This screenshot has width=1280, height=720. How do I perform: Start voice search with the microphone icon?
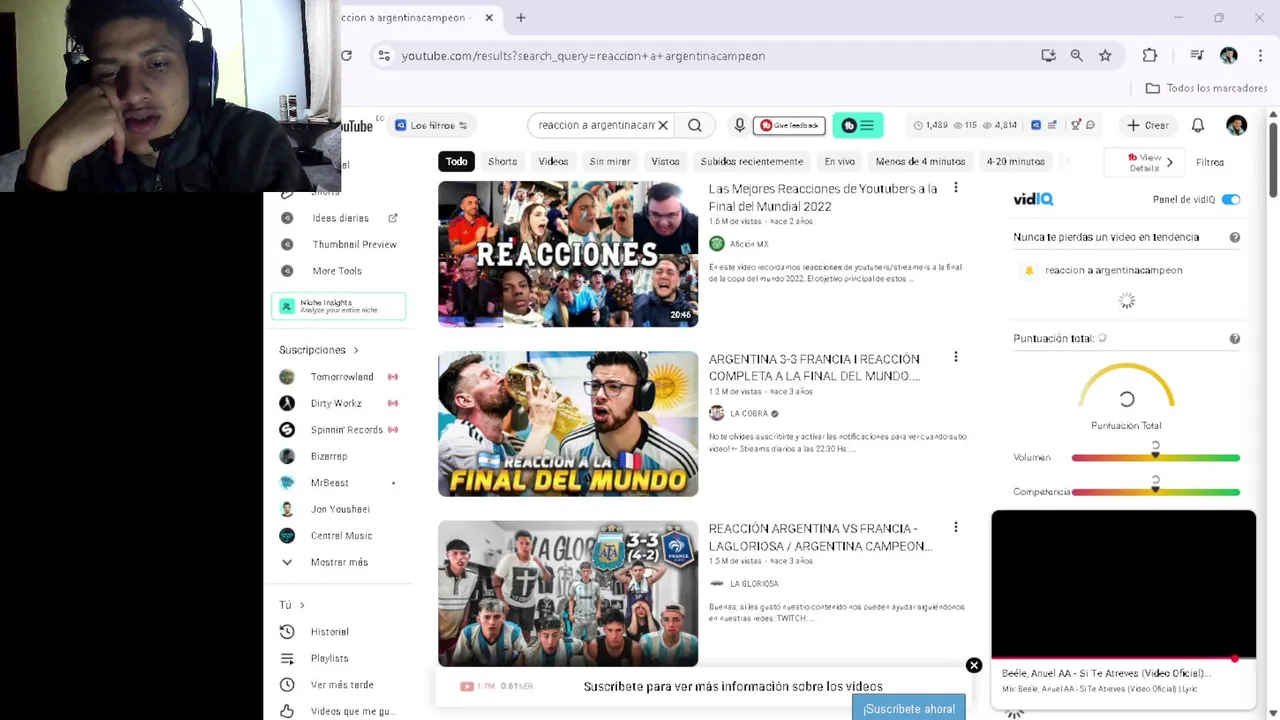[739, 125]
